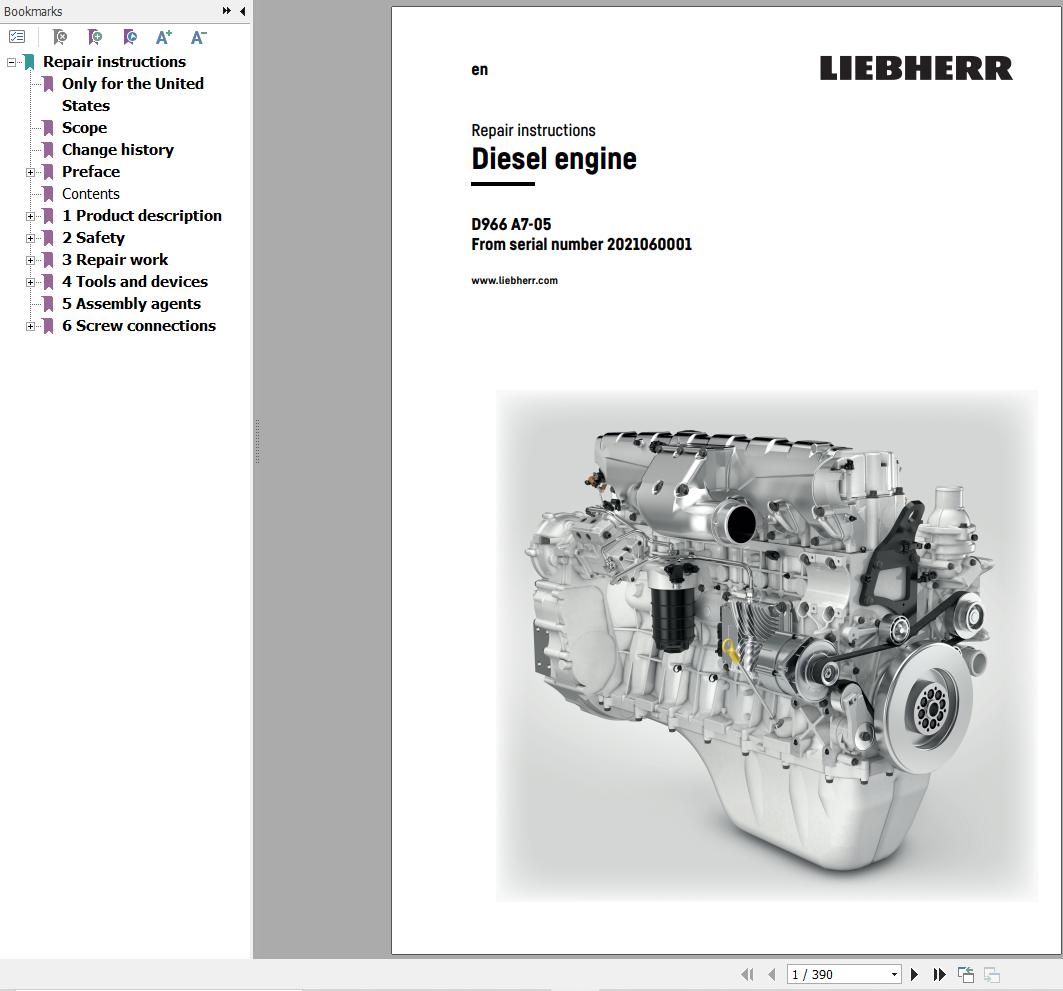The image size is (1063, 991).
Task: Click the previous view icon
Action: [965, 973]
